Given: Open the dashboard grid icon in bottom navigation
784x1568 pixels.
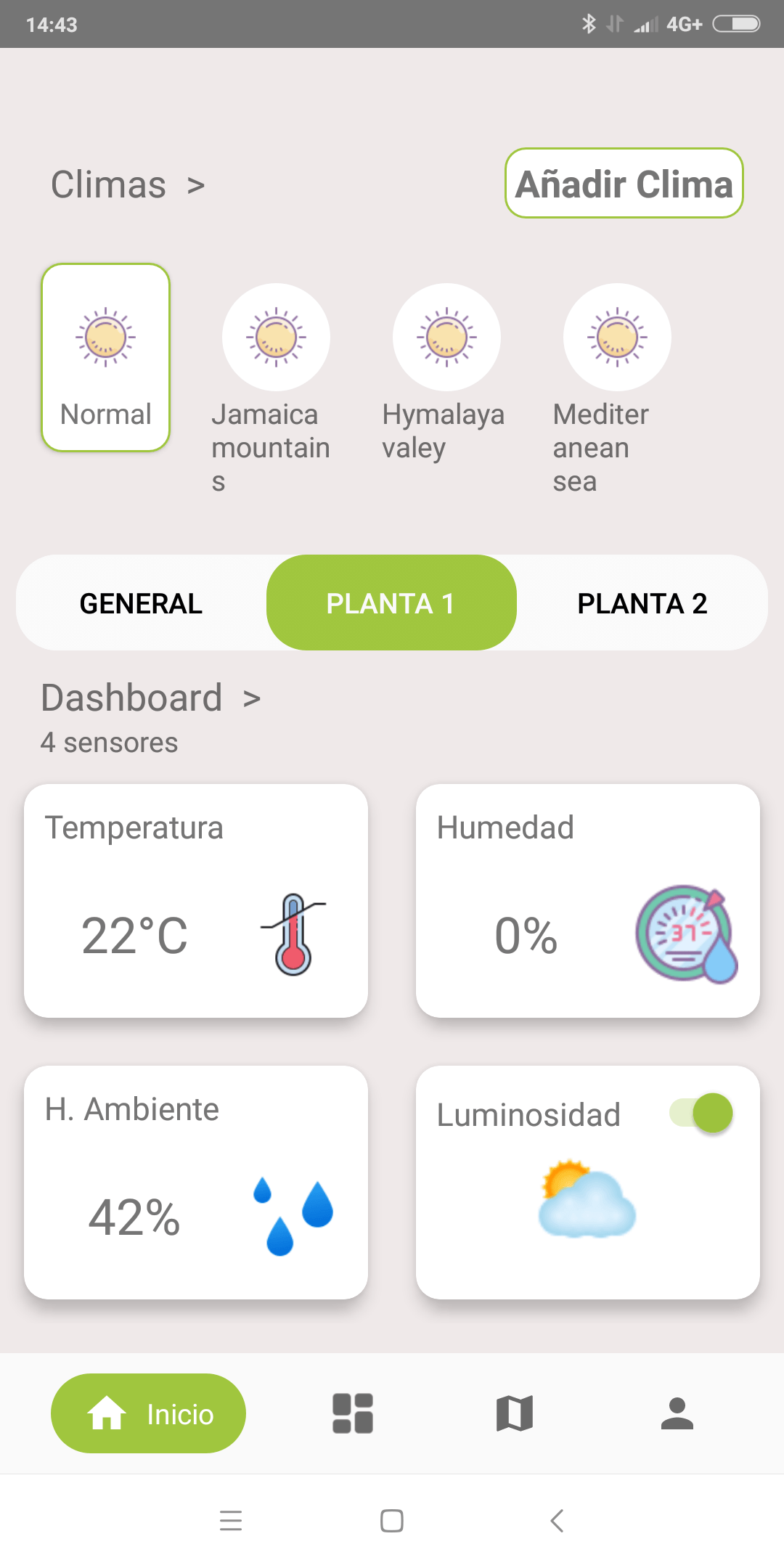Looking at the screenshot, I should pos(353,1413).
